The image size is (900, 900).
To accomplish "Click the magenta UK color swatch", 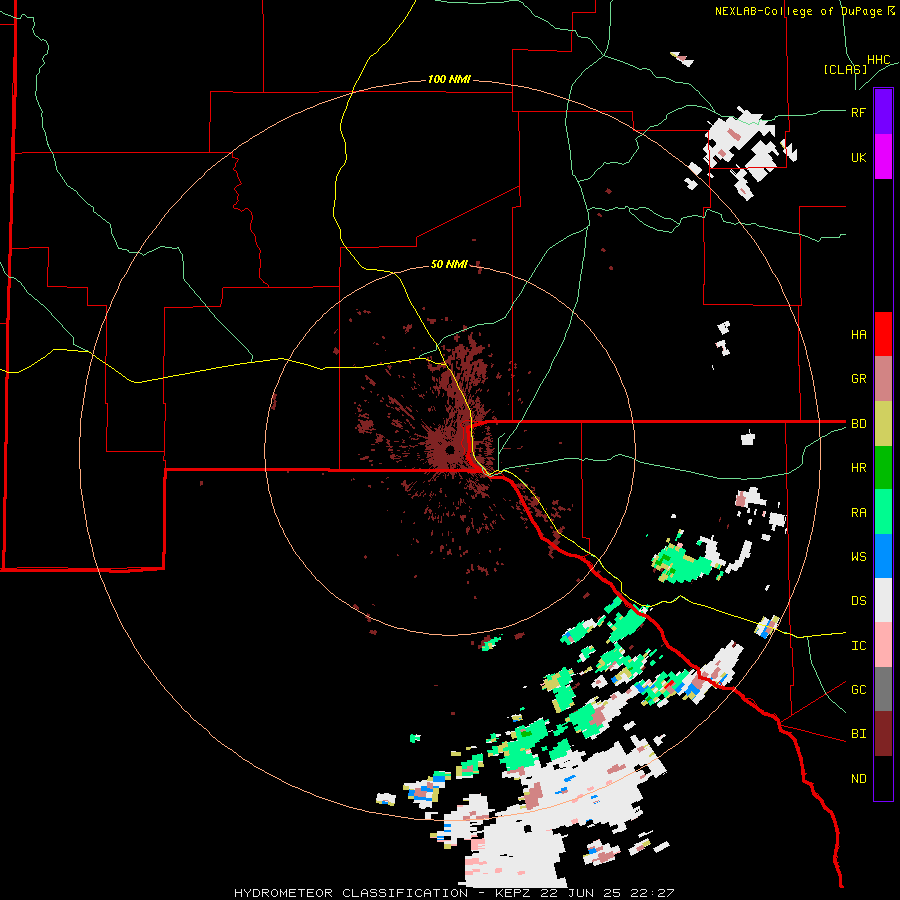I will click(x=883, y=157).
